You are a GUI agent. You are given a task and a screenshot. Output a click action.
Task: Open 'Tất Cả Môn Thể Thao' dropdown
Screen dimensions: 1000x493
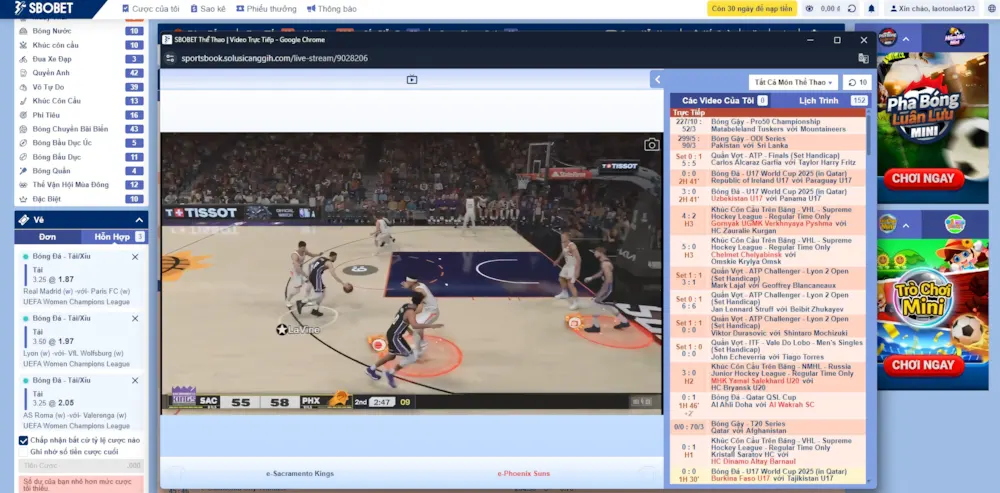[x=793, y=82]
